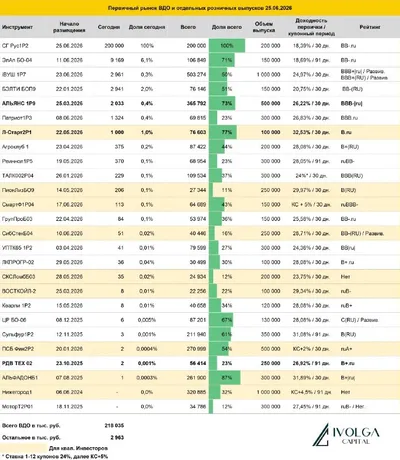Image resolution: width=400 pixels, height=460 pixels.
Task: Click the footnote about Ставка 1-12 купонов
Action: [55, 456]
